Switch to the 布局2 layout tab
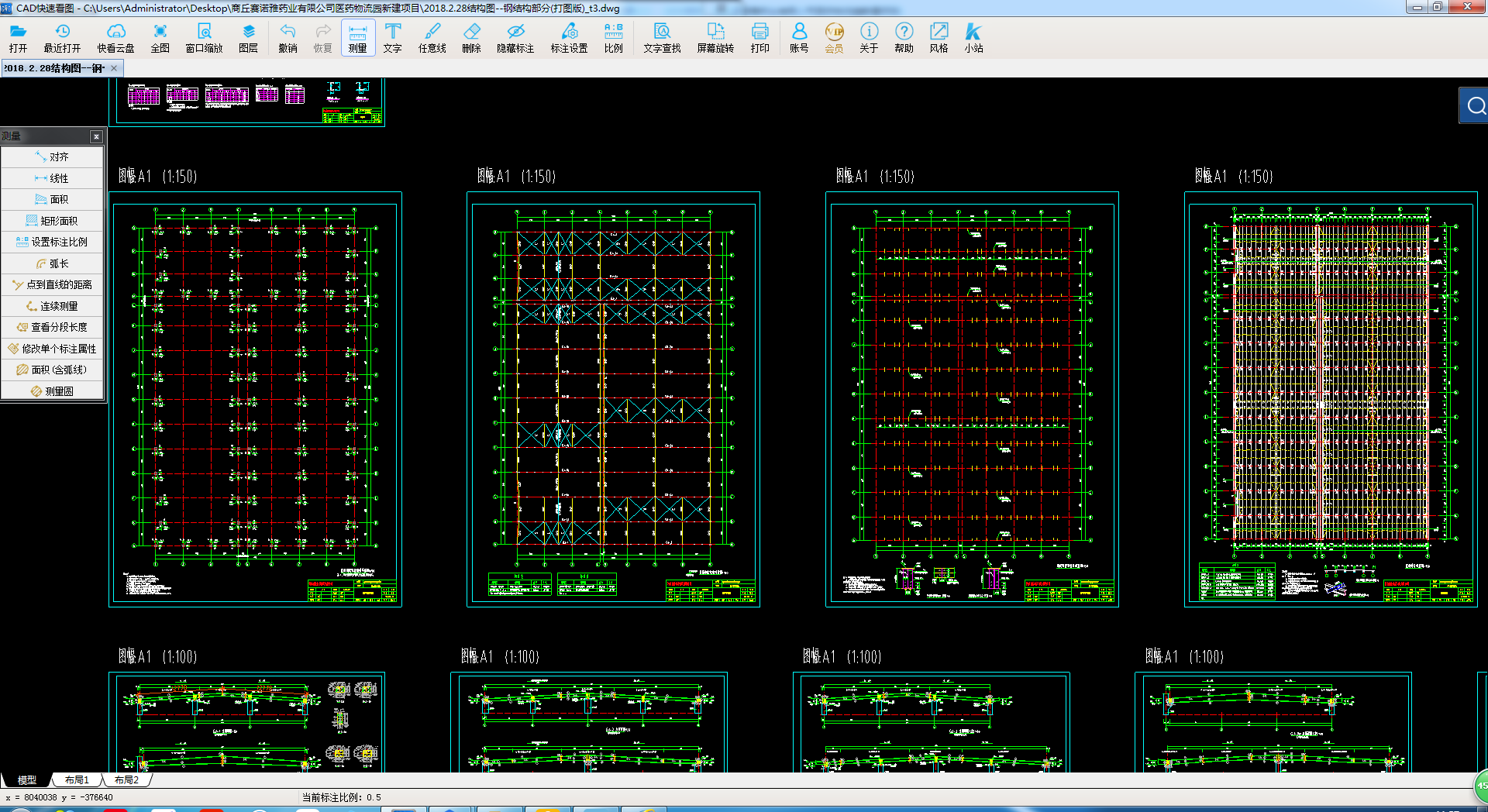 [x=126, y=780]
